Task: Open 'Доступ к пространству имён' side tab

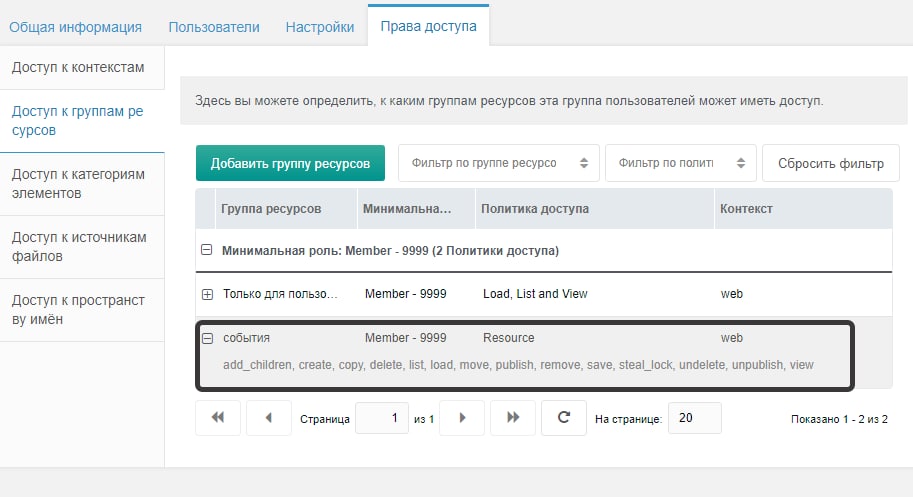Action: [x=82, y=310]
